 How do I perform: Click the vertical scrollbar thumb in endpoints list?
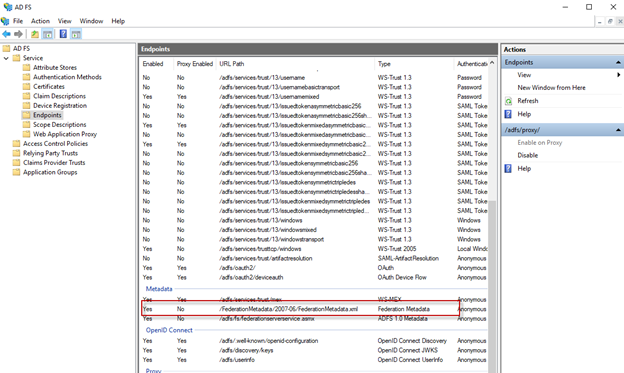click(x=492, y=287)
